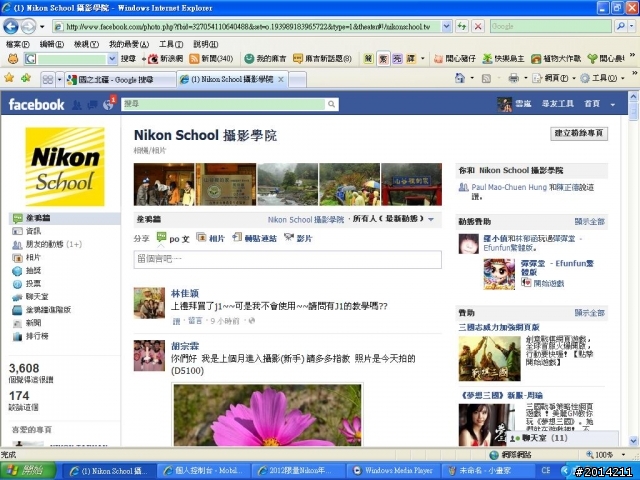Click the refresh page icon
This screenshot has width=640, height=480.
pos(462,27)
